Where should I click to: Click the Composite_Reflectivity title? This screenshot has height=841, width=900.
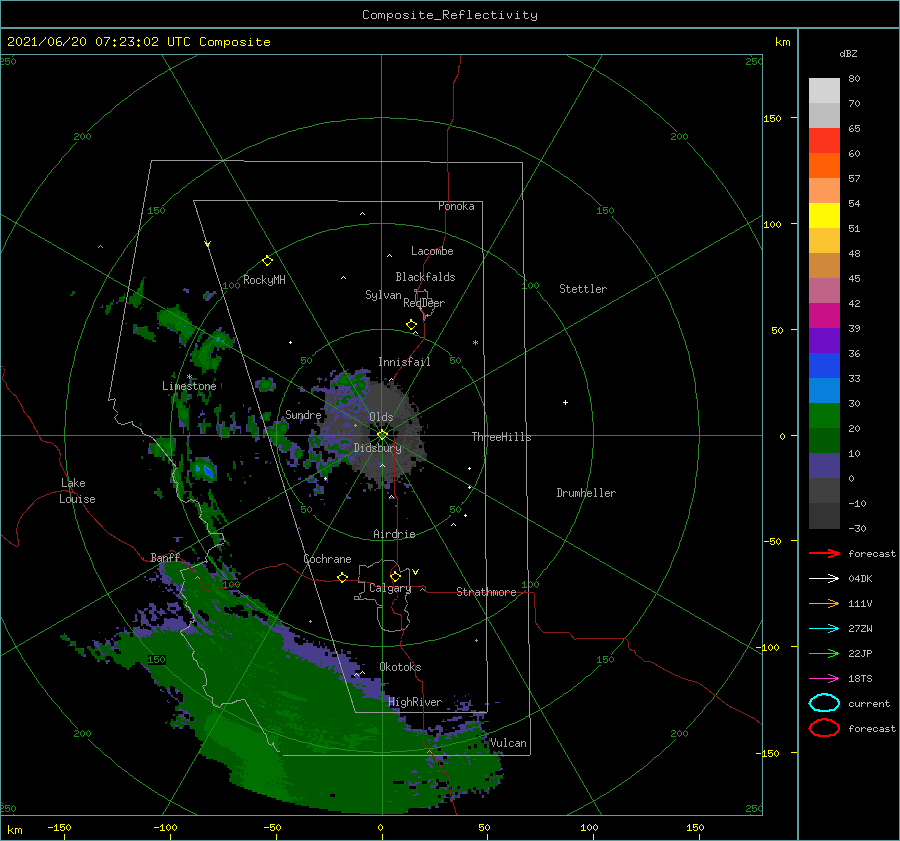pyautogui.click(x=450, y=15)
